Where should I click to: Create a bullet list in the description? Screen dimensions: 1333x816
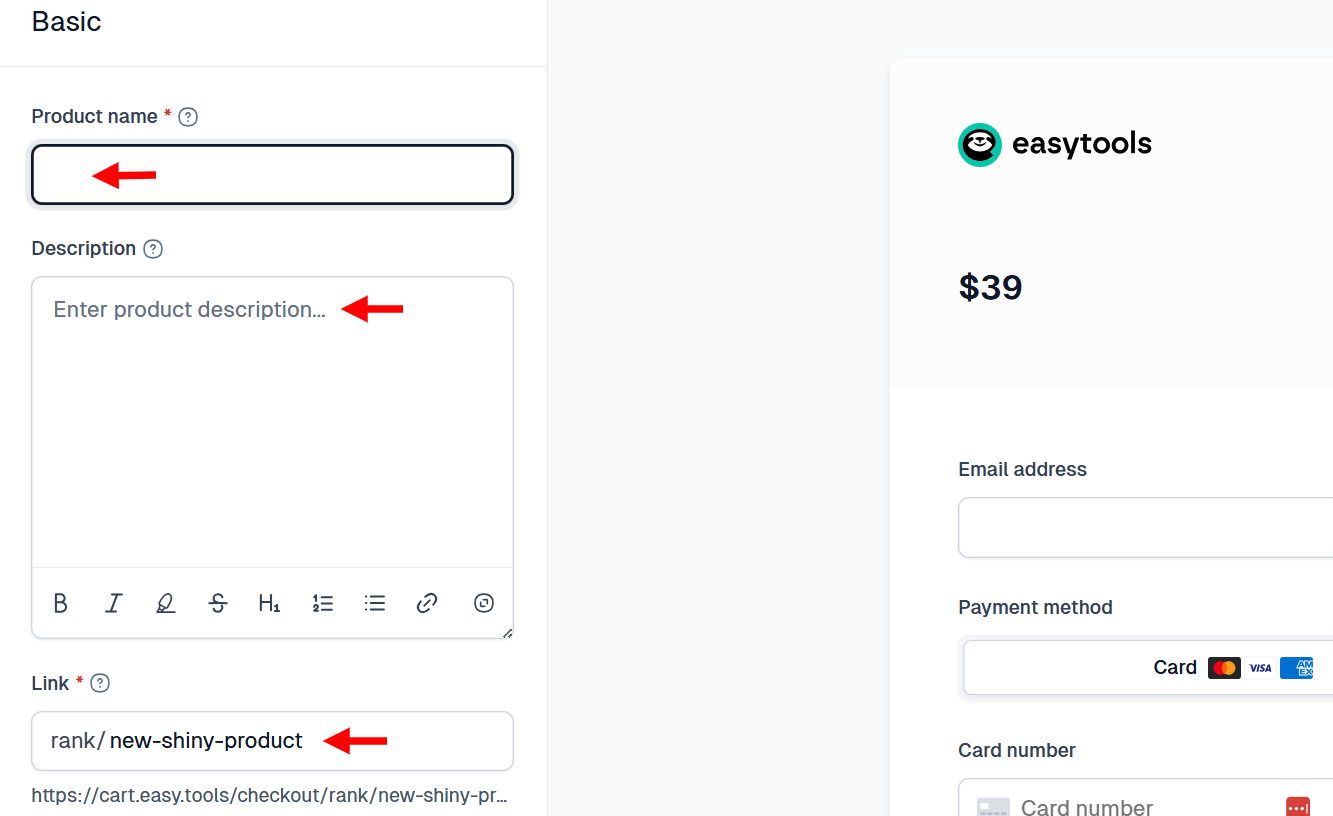[374, 603]
